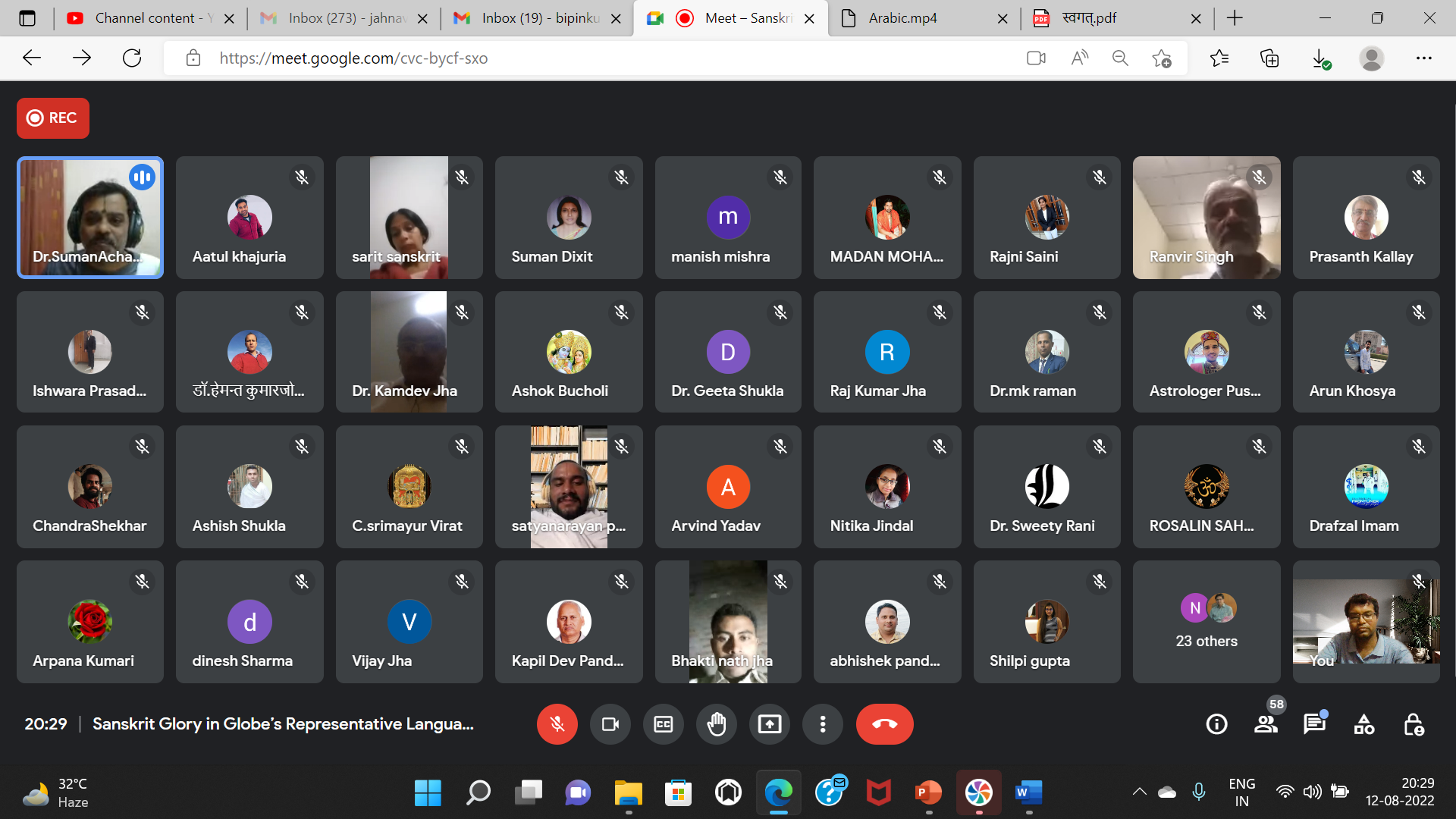Raise hand in the meeting

pos(716,724)
